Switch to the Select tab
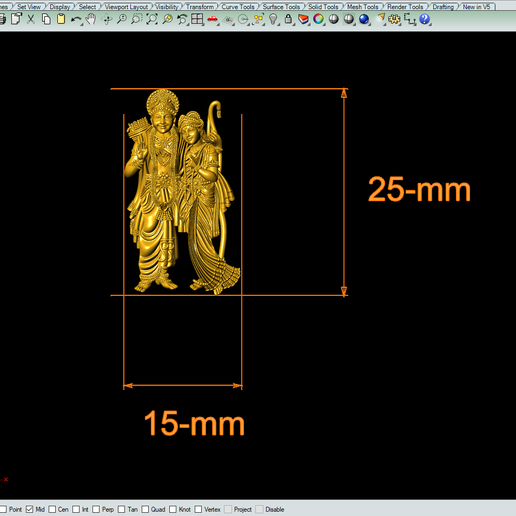Viewport: 516px width, 516px height. (87, 6)
